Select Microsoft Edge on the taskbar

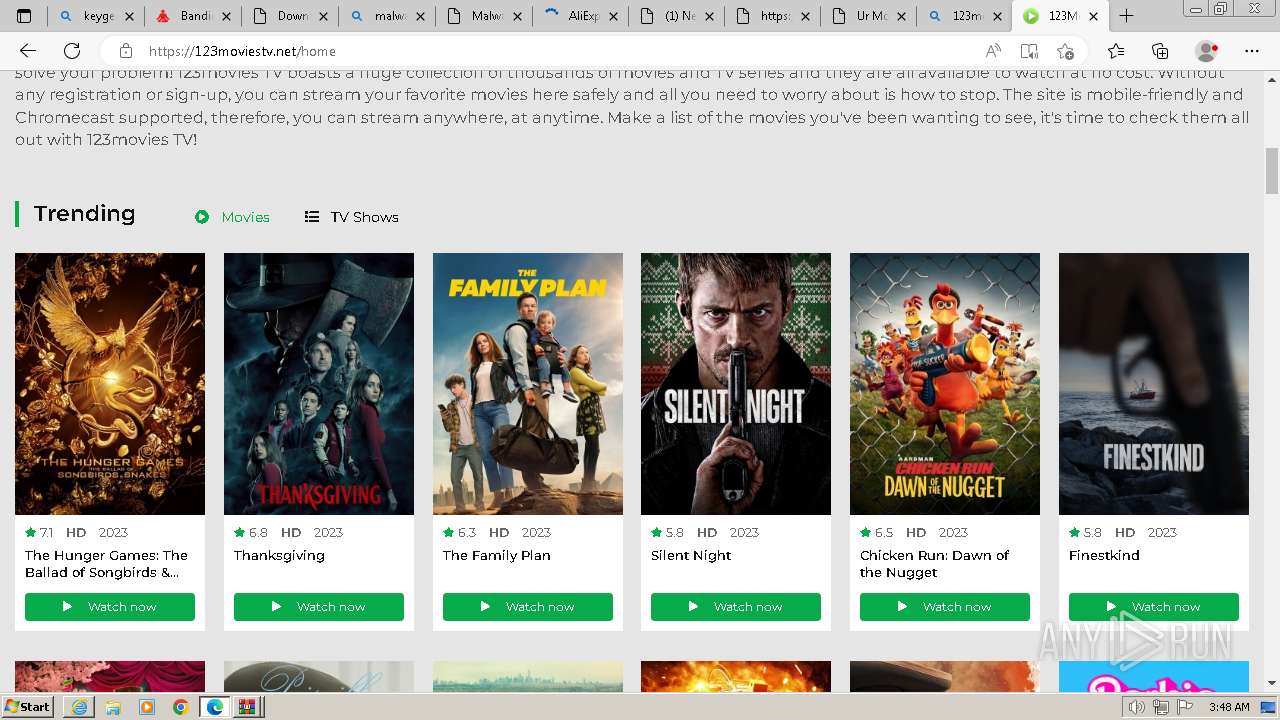pyautogui.click(x=214, y=707)
